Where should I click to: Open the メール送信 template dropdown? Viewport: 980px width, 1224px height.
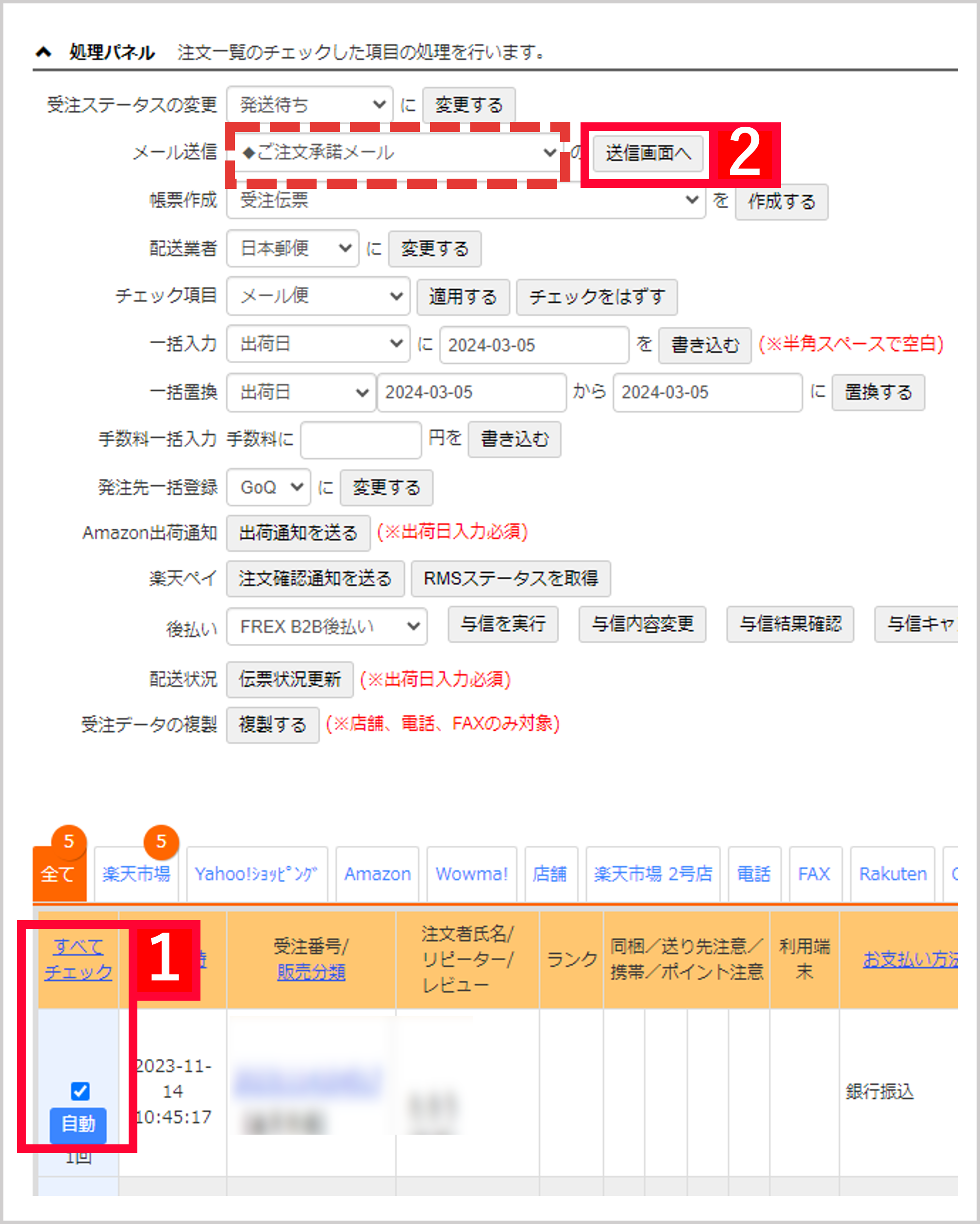[398, 152]
